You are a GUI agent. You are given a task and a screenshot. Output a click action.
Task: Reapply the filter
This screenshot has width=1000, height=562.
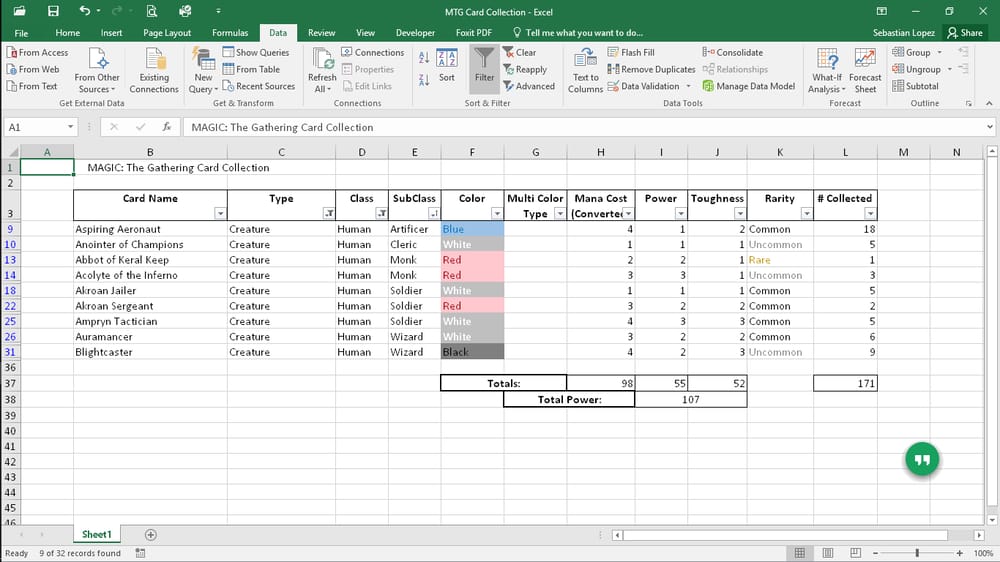[x=525, y=69]
